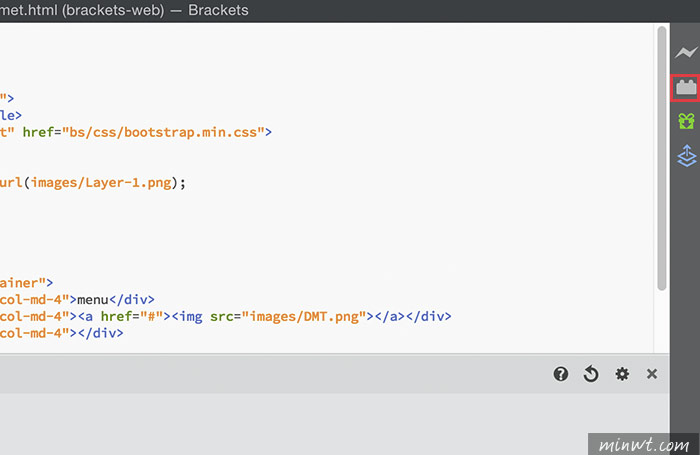Click the blue layers upload sidebar icon

[x=687, y=156]
